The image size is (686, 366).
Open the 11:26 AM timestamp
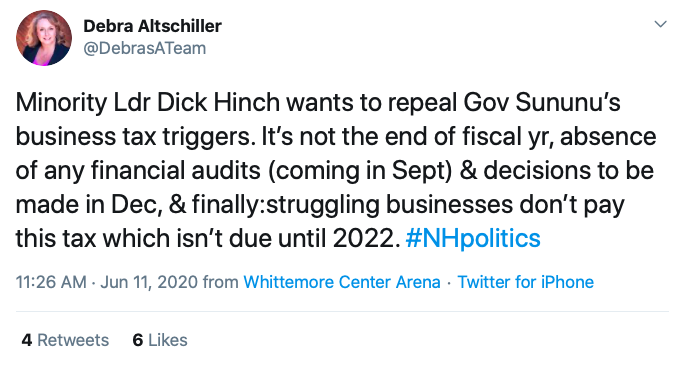click(51, 282)
